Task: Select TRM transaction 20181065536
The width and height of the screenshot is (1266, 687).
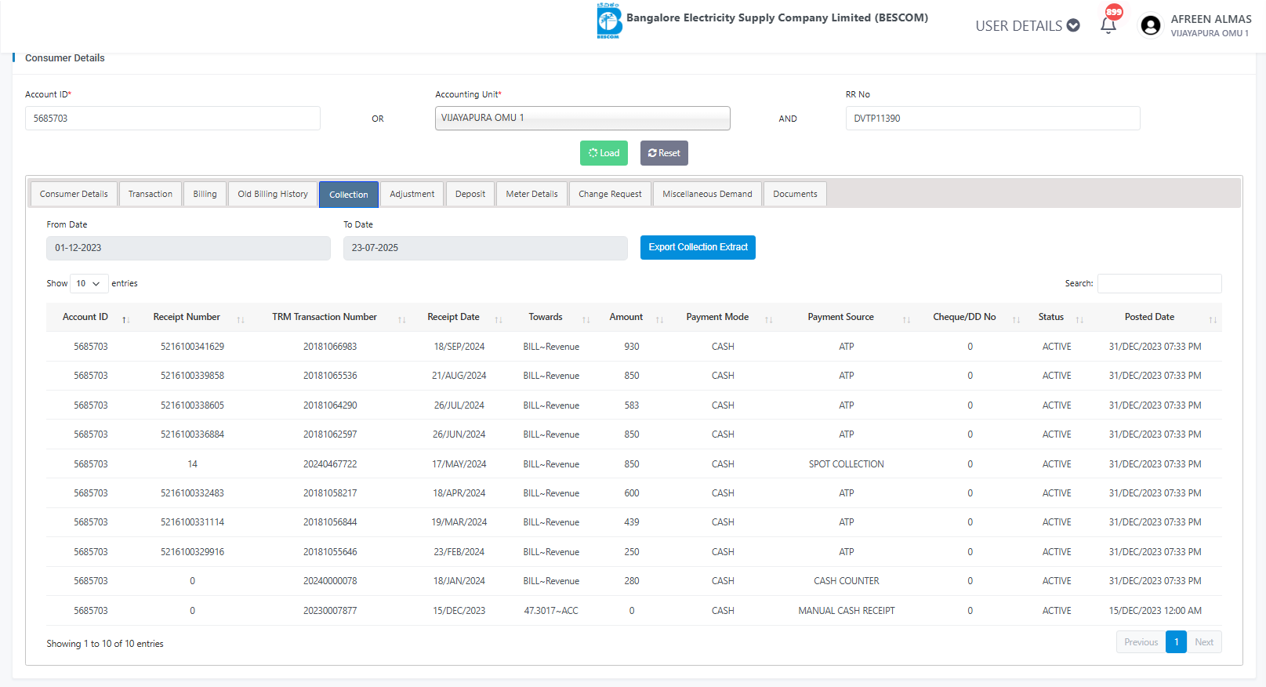Action: [x=330, y=376]
